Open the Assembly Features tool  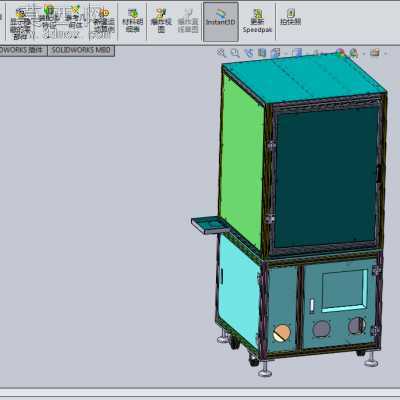coord(49,17)
